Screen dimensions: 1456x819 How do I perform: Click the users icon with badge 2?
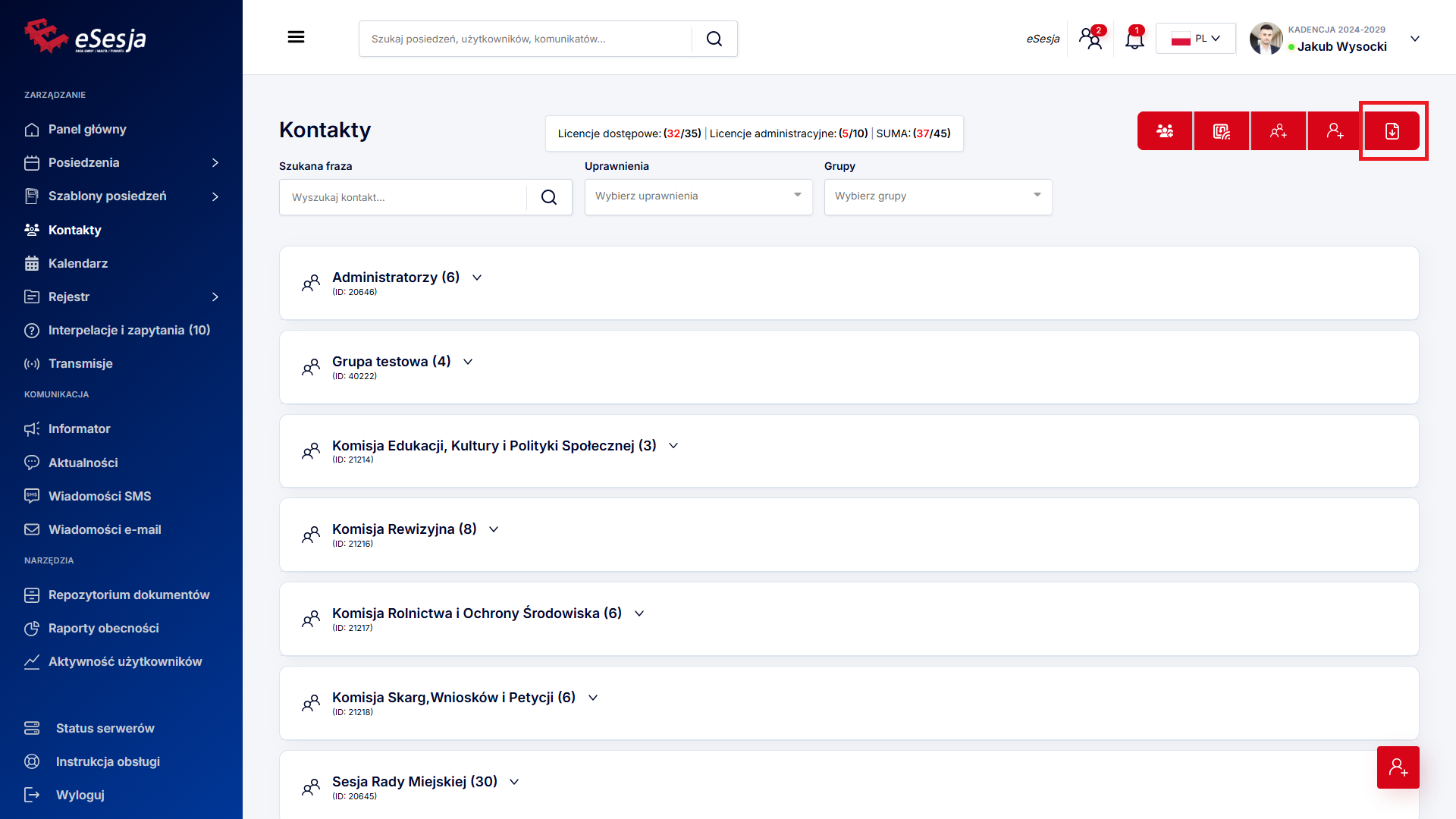1091,39
